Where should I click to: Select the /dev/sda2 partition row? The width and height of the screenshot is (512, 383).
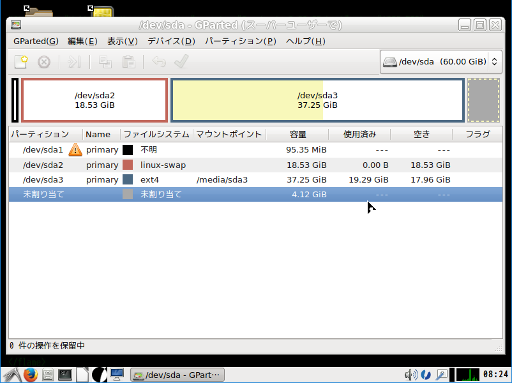pos(256,165)
